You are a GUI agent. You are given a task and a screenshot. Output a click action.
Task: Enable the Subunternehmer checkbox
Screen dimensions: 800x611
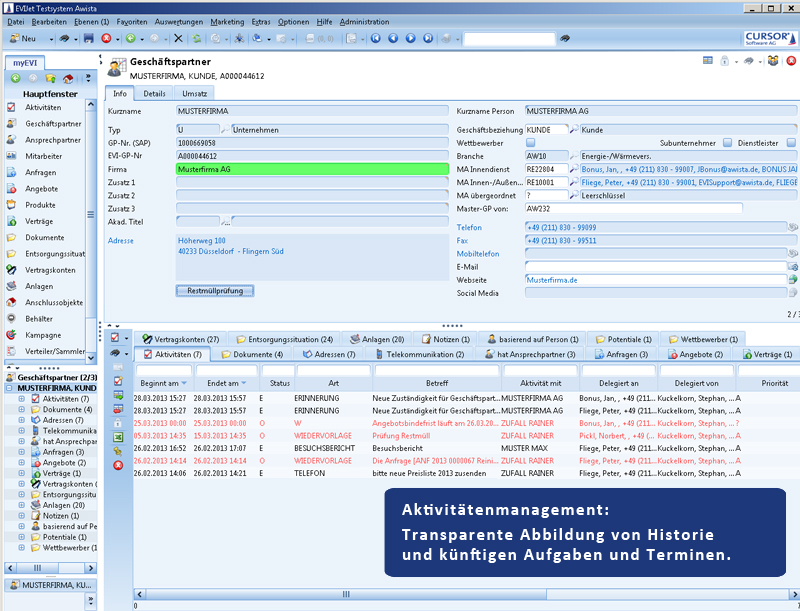pos(728,143)
